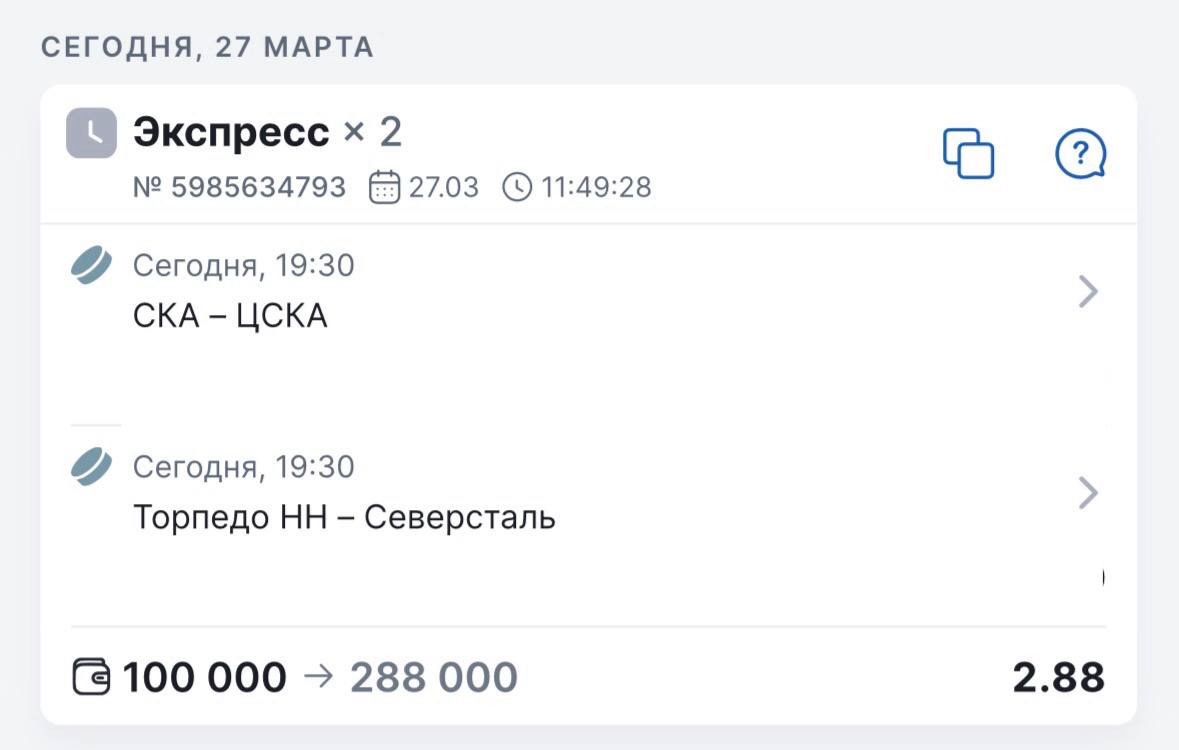Click the СЕГОДНЯ, 27 МАРТА date header
This screenshot has width=1179, height=750.
207,47
